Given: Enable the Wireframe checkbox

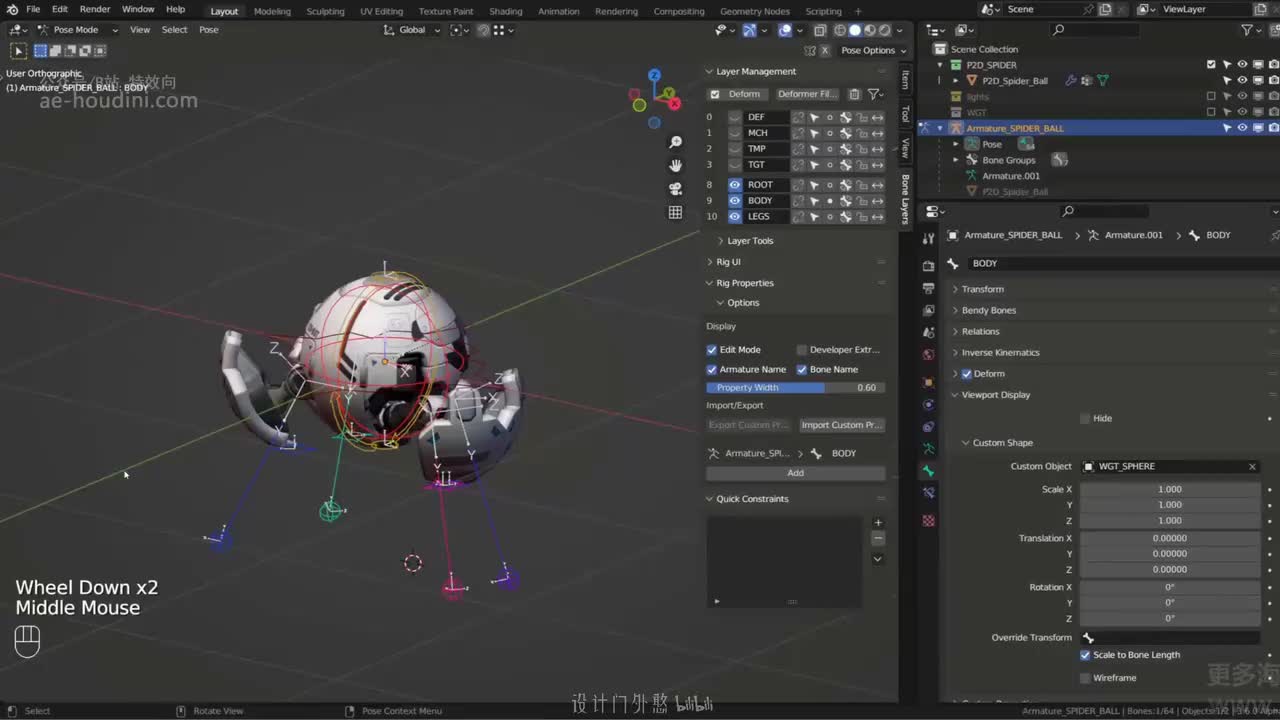Looking at the screenshot, I should click(x=1085, y=678).
